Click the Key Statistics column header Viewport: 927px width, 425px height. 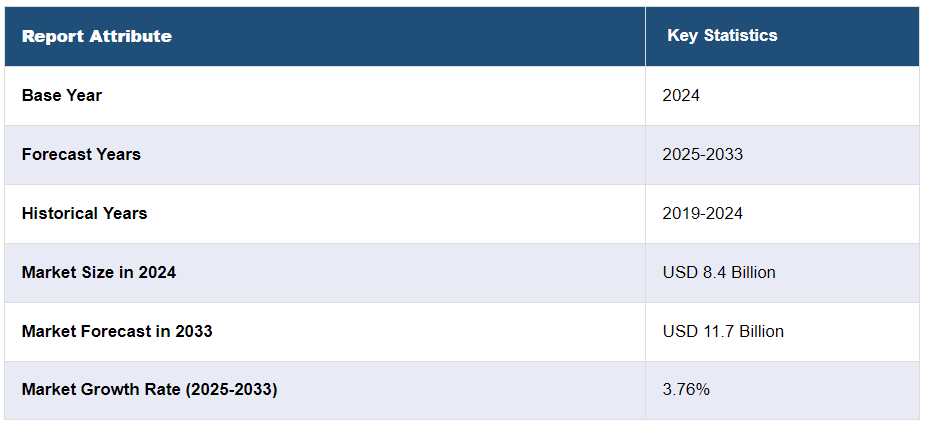722,35
